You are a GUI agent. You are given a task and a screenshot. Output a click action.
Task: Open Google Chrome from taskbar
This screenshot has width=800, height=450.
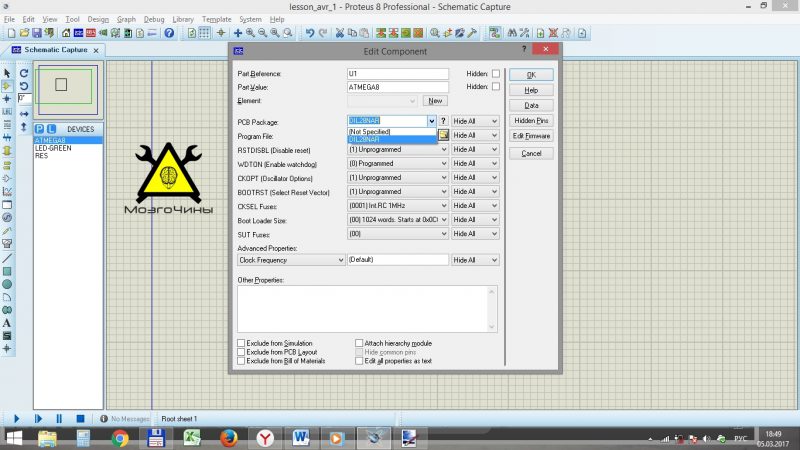click(120, 438)
